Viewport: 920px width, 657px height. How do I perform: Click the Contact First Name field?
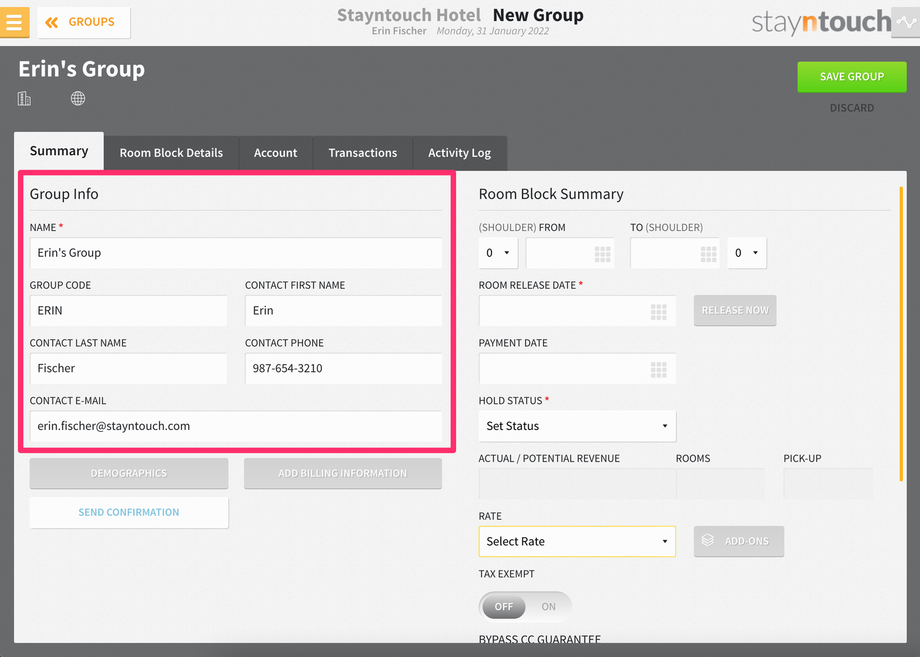343,310
